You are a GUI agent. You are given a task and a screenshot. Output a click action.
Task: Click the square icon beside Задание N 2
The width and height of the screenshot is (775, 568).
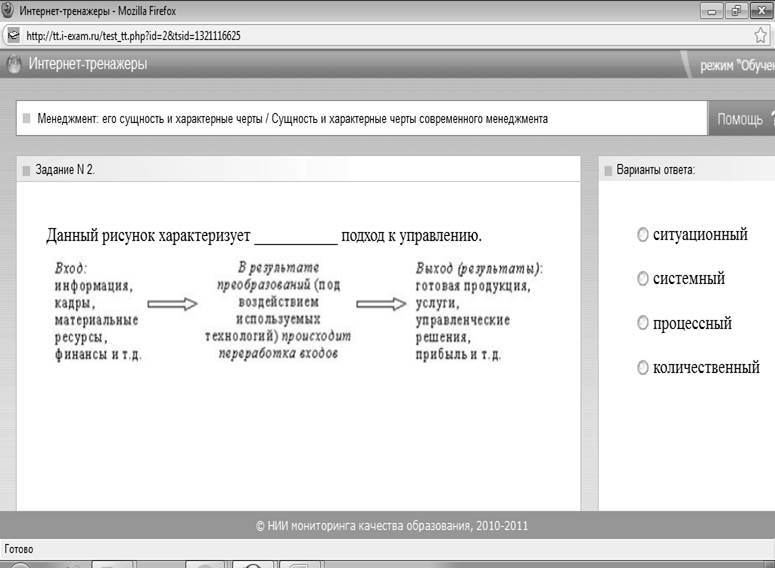tap(25, 170)
